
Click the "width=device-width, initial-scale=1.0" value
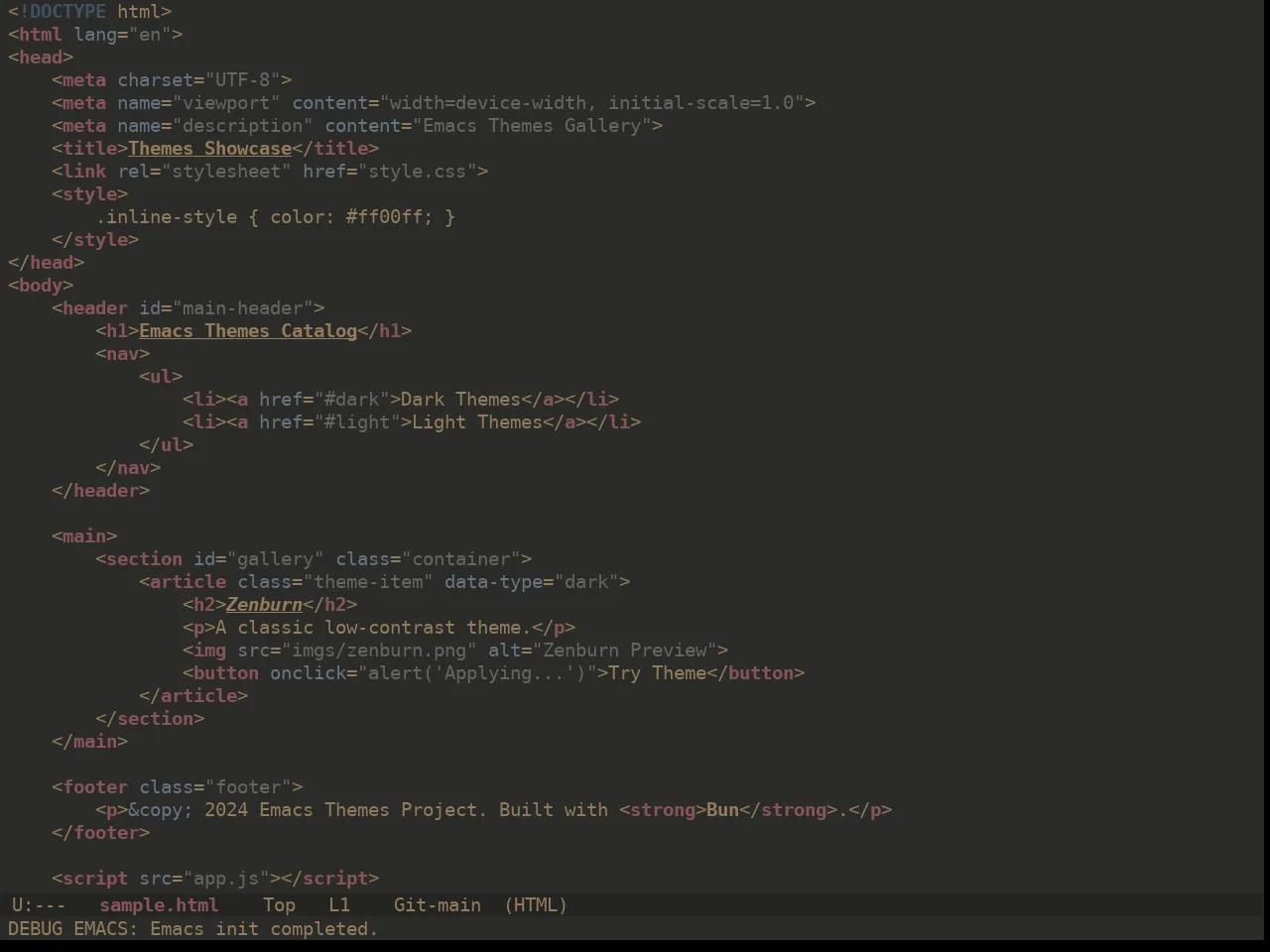pyautogui.click(x=591, y=103)
